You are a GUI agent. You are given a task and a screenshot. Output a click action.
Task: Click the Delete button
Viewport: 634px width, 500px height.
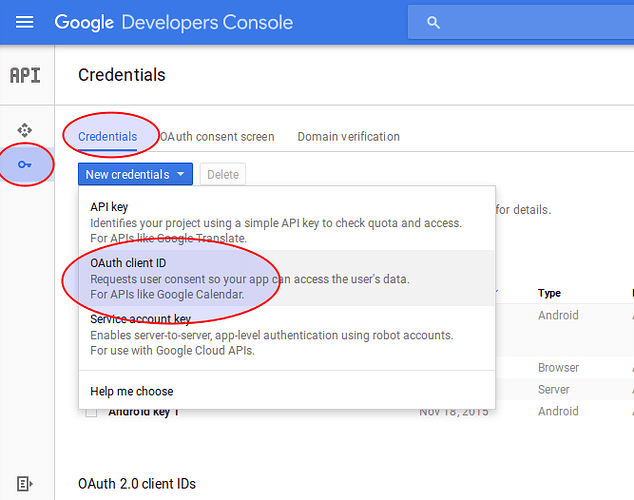223,174
